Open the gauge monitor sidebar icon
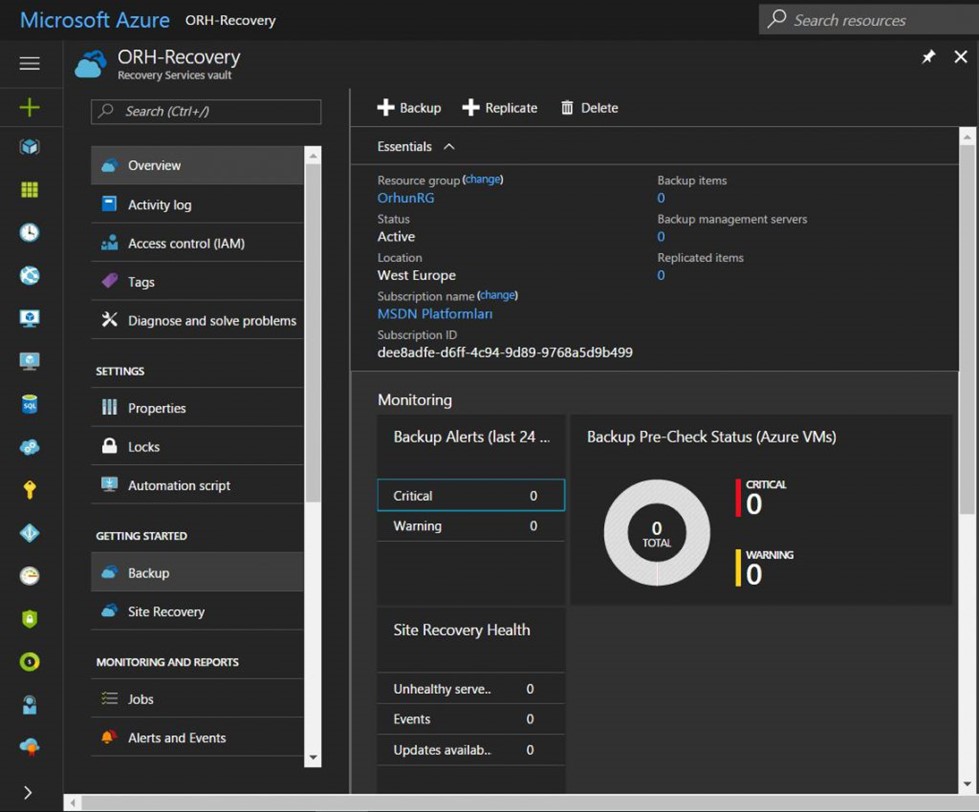The width and height of the screenshot is (979, 812). coord(29,575)
